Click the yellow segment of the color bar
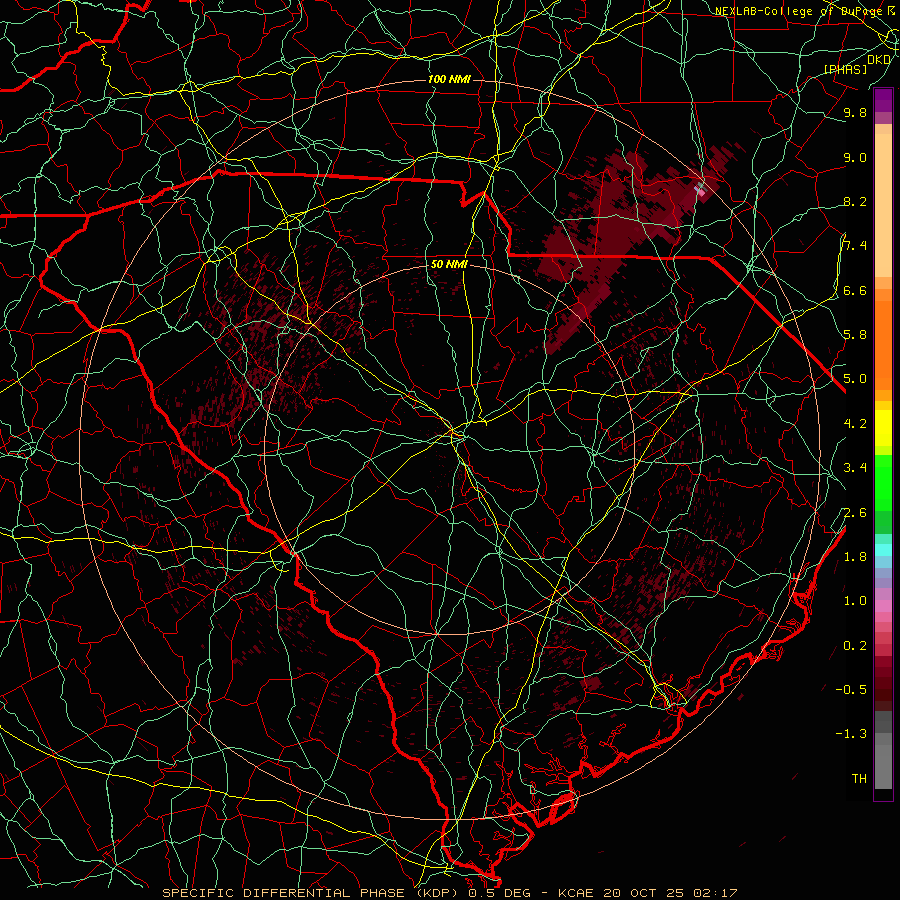 pos(883,428)
